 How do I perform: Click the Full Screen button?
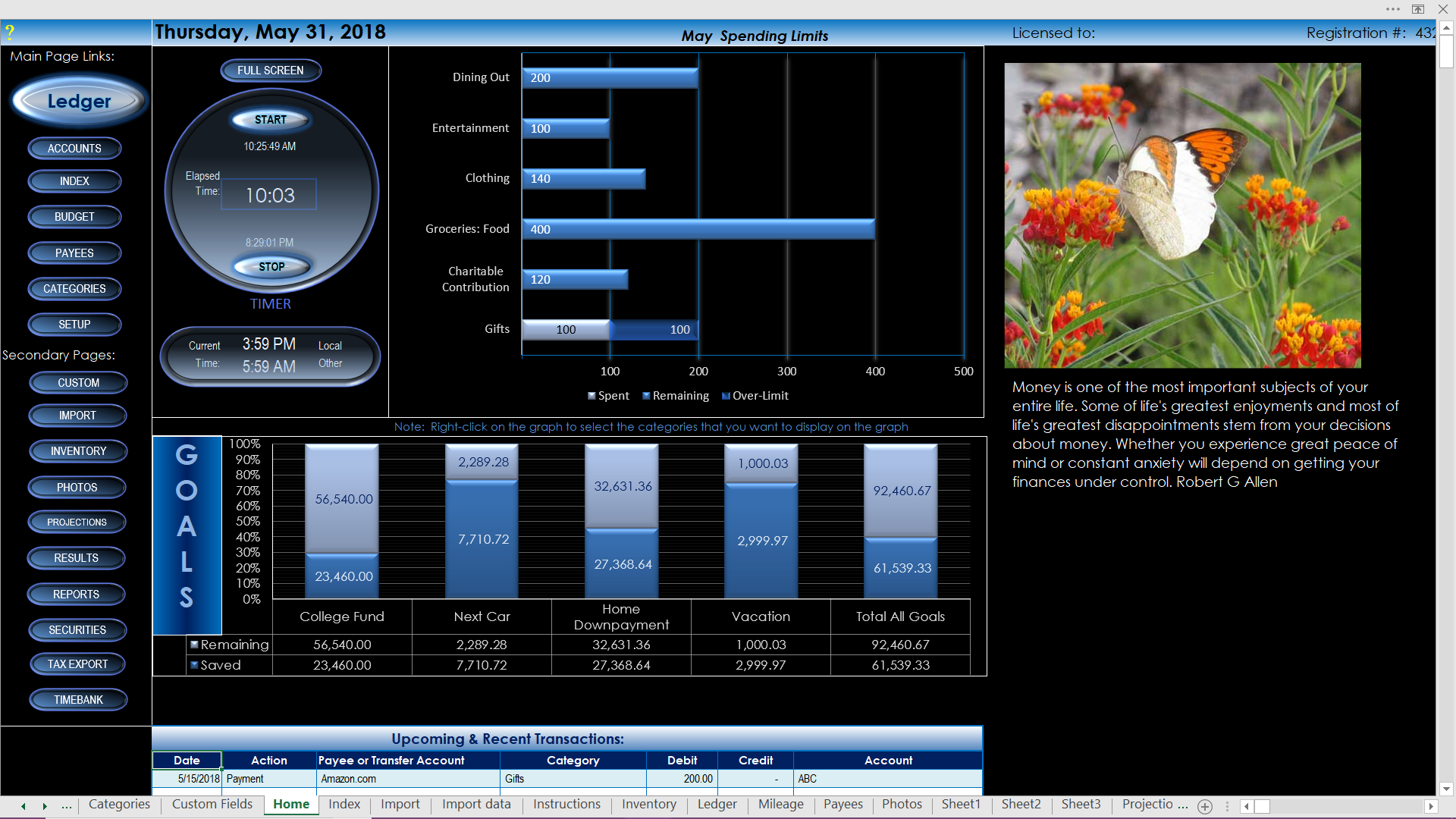(269, 69)
